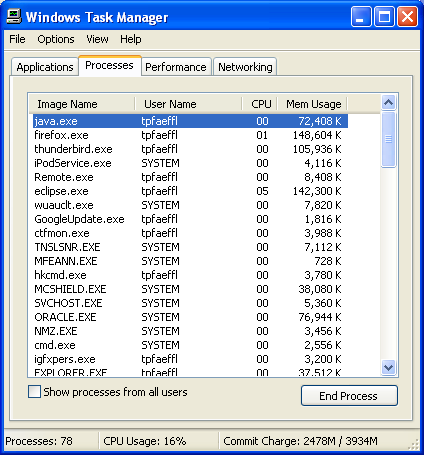Click the 142,300 K memory value
424x455 pixels.
(317, 191)
